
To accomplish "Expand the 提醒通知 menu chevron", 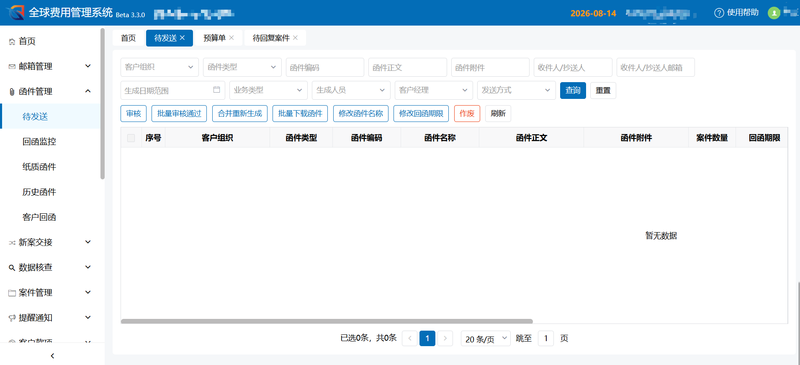I will 88,318.
